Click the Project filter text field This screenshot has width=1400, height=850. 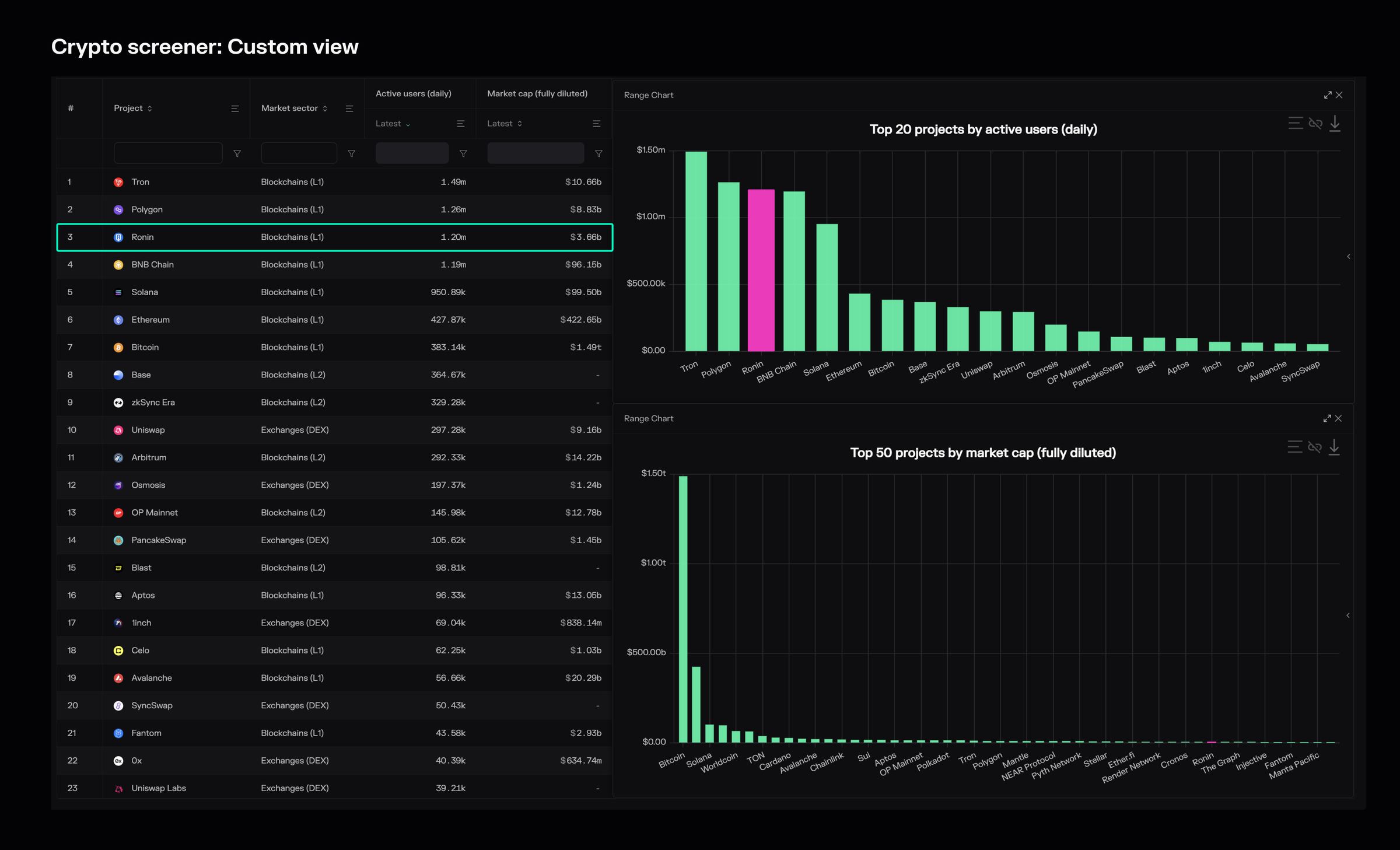click(168, 153)
